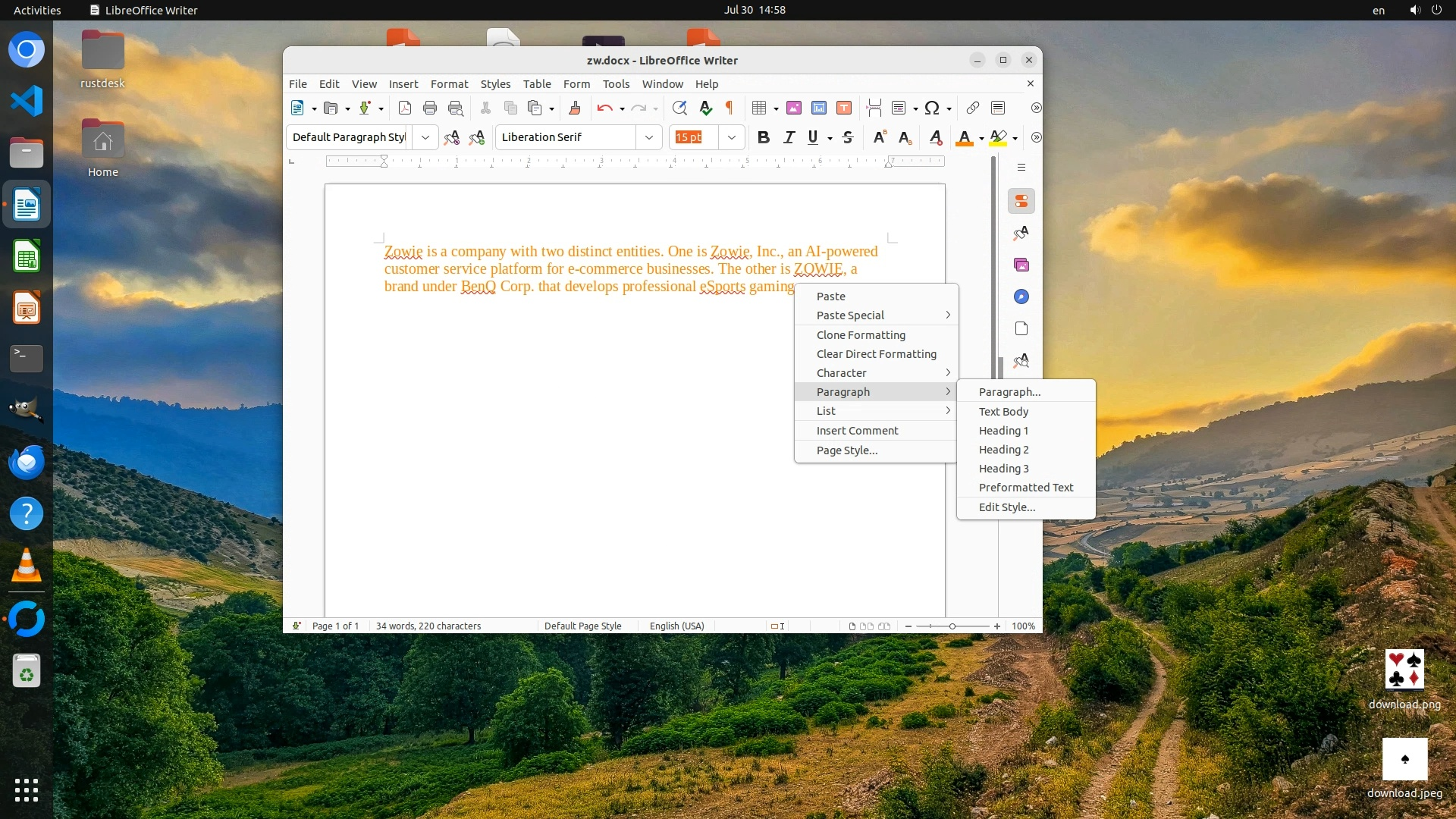Click the Export as PDF icon
This screenshot has height=819, width=1456.
(x=405, y=108)
